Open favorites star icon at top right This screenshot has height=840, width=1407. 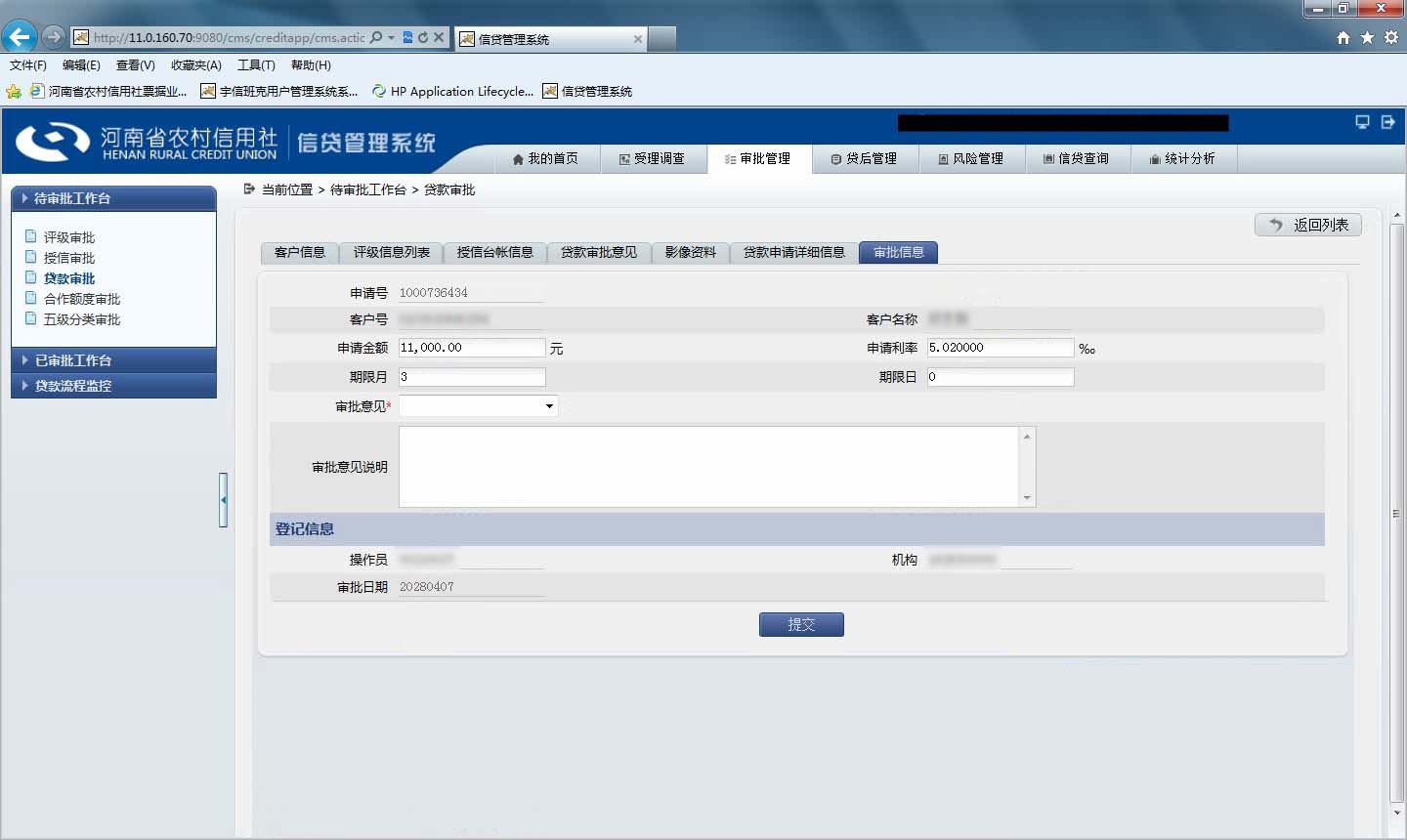(x=1367, y=37)
